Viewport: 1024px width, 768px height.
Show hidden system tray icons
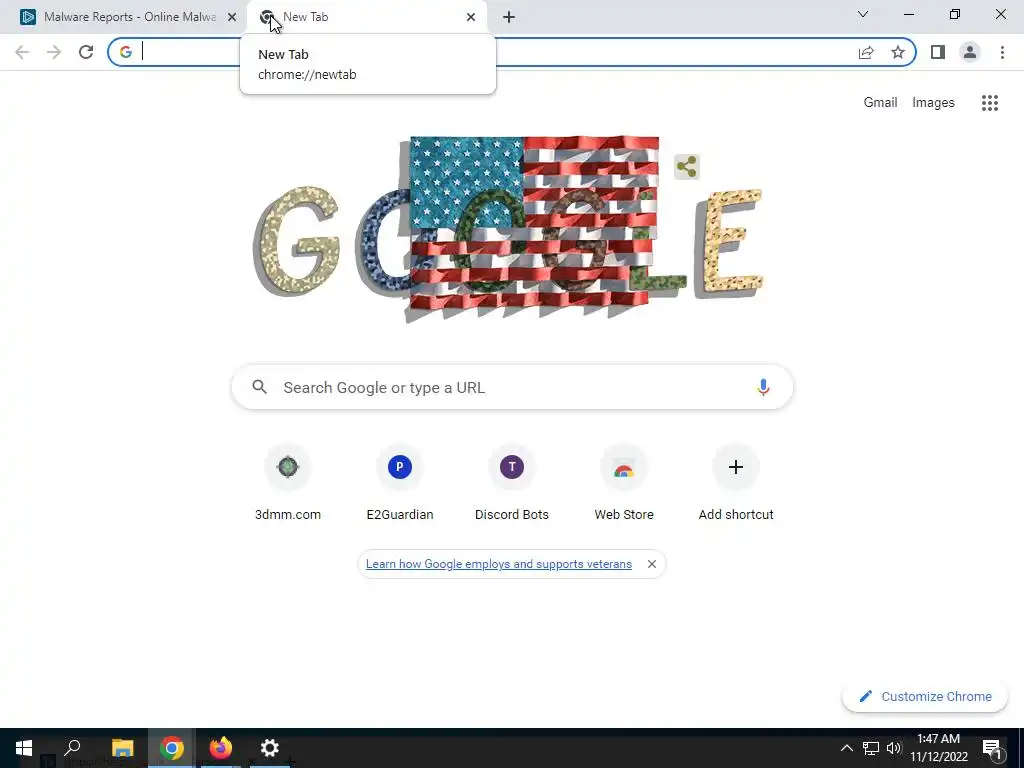(846, 748)
